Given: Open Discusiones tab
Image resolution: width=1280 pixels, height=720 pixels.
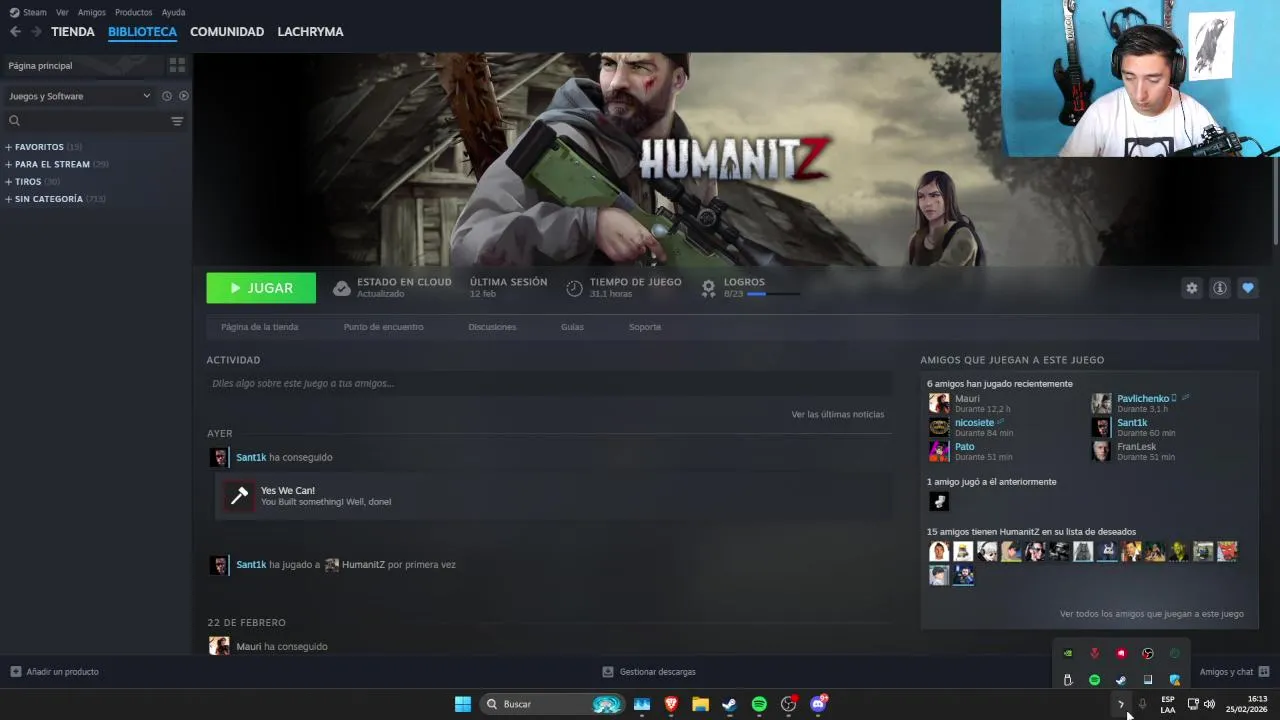Looking at the screenshot, I should click(x=492, y=327).
